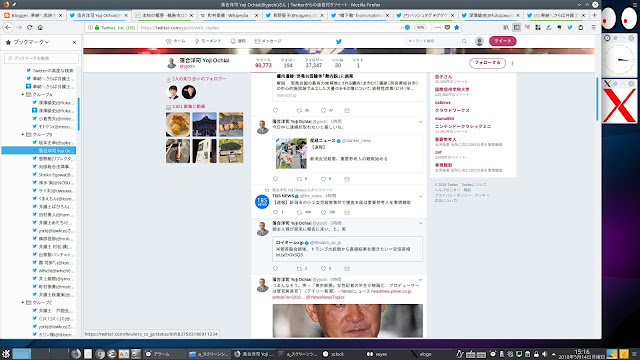
Task: Click the green padlock site identity icon
Action: (x=97, y=28)
